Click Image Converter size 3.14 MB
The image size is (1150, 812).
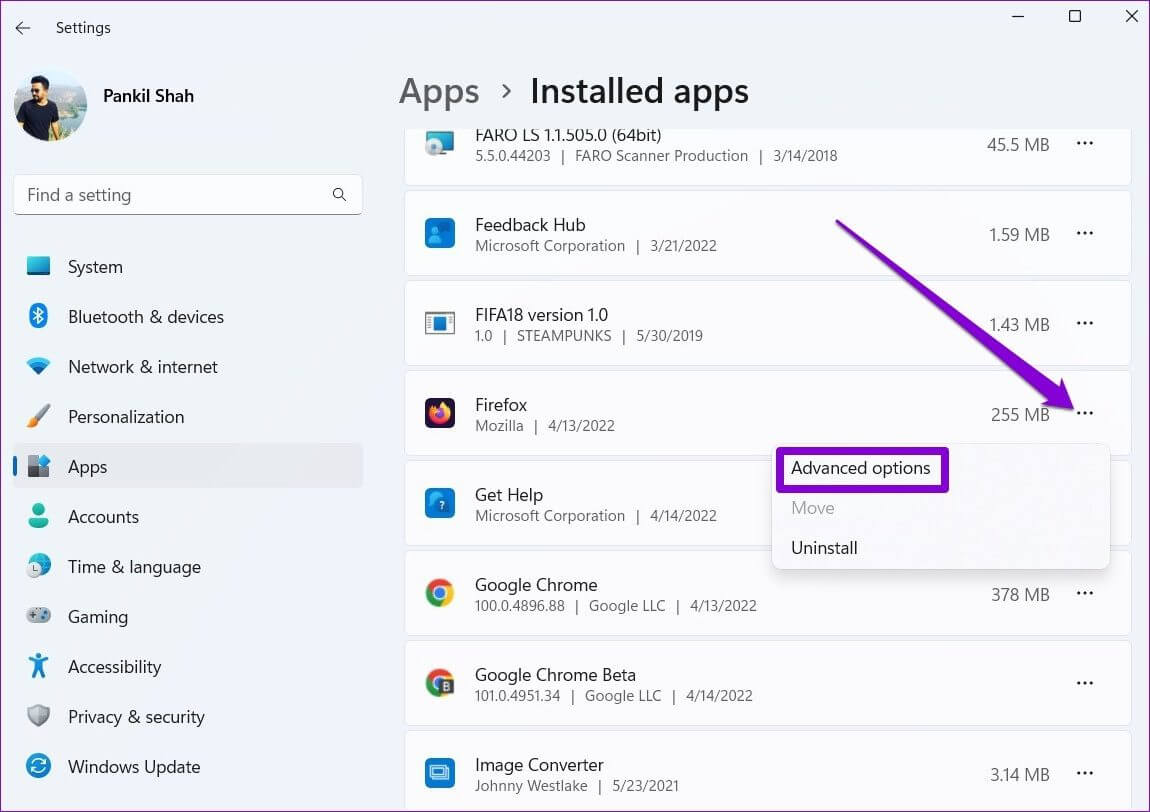coord(1019,775)
